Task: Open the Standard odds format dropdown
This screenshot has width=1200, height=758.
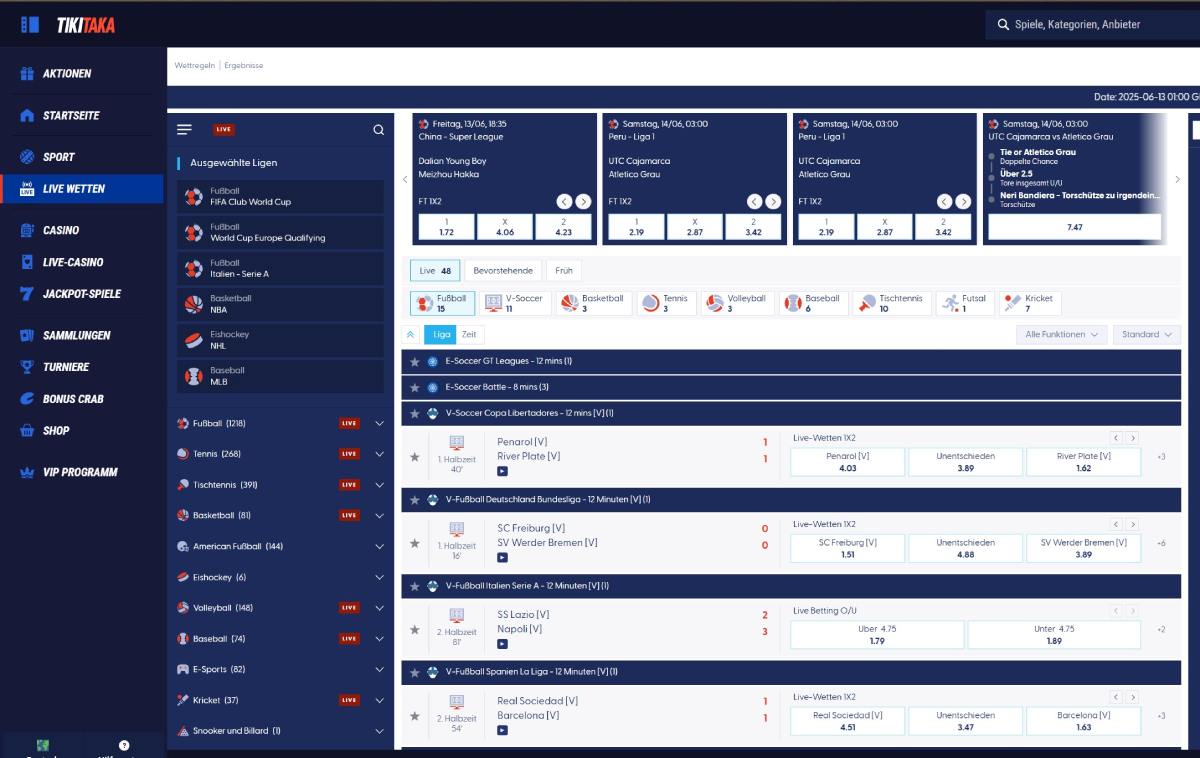Action: click(1146, 335)
